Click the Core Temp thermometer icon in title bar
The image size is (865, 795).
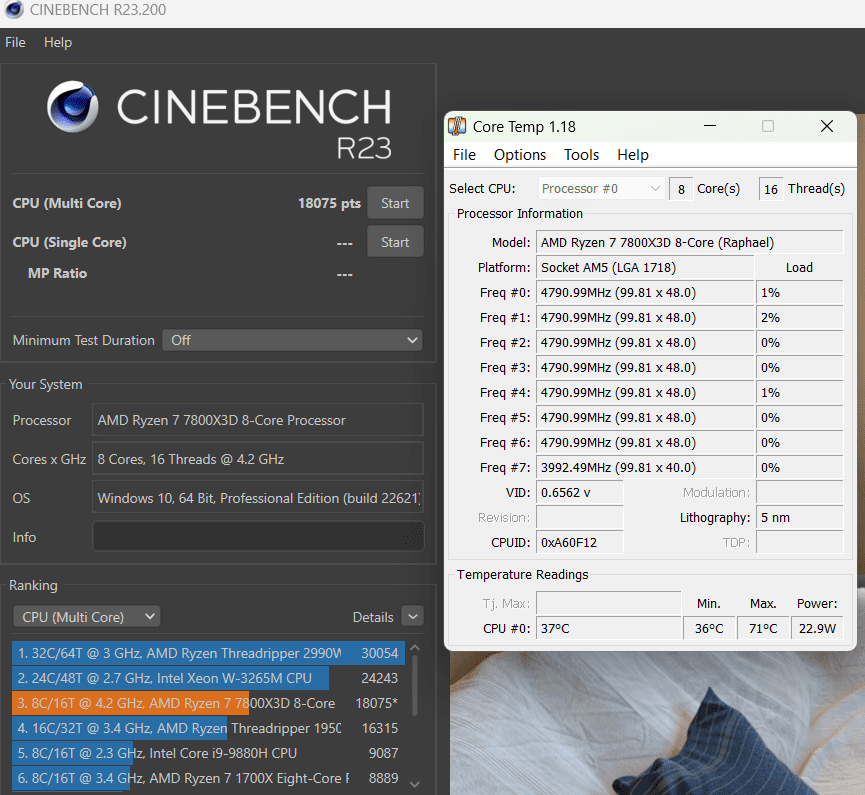click(457, 126)
